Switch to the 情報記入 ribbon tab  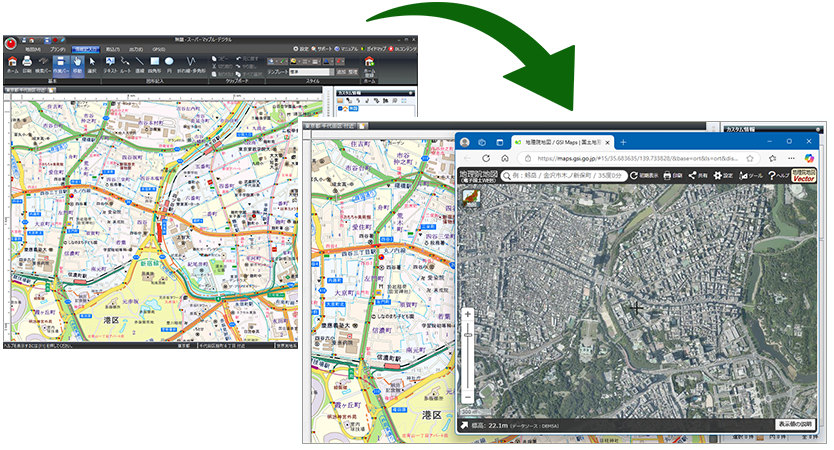point(86,48)
